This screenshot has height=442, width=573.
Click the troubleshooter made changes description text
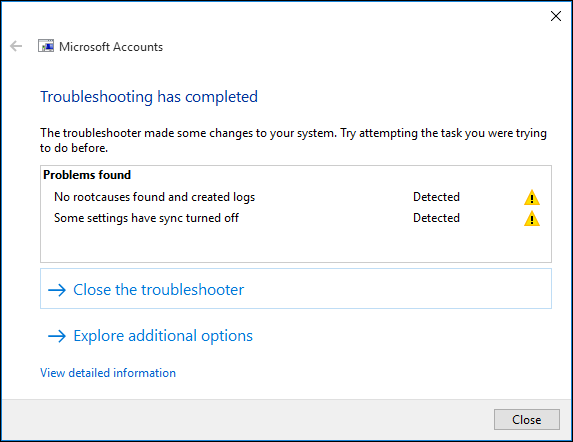293,140
